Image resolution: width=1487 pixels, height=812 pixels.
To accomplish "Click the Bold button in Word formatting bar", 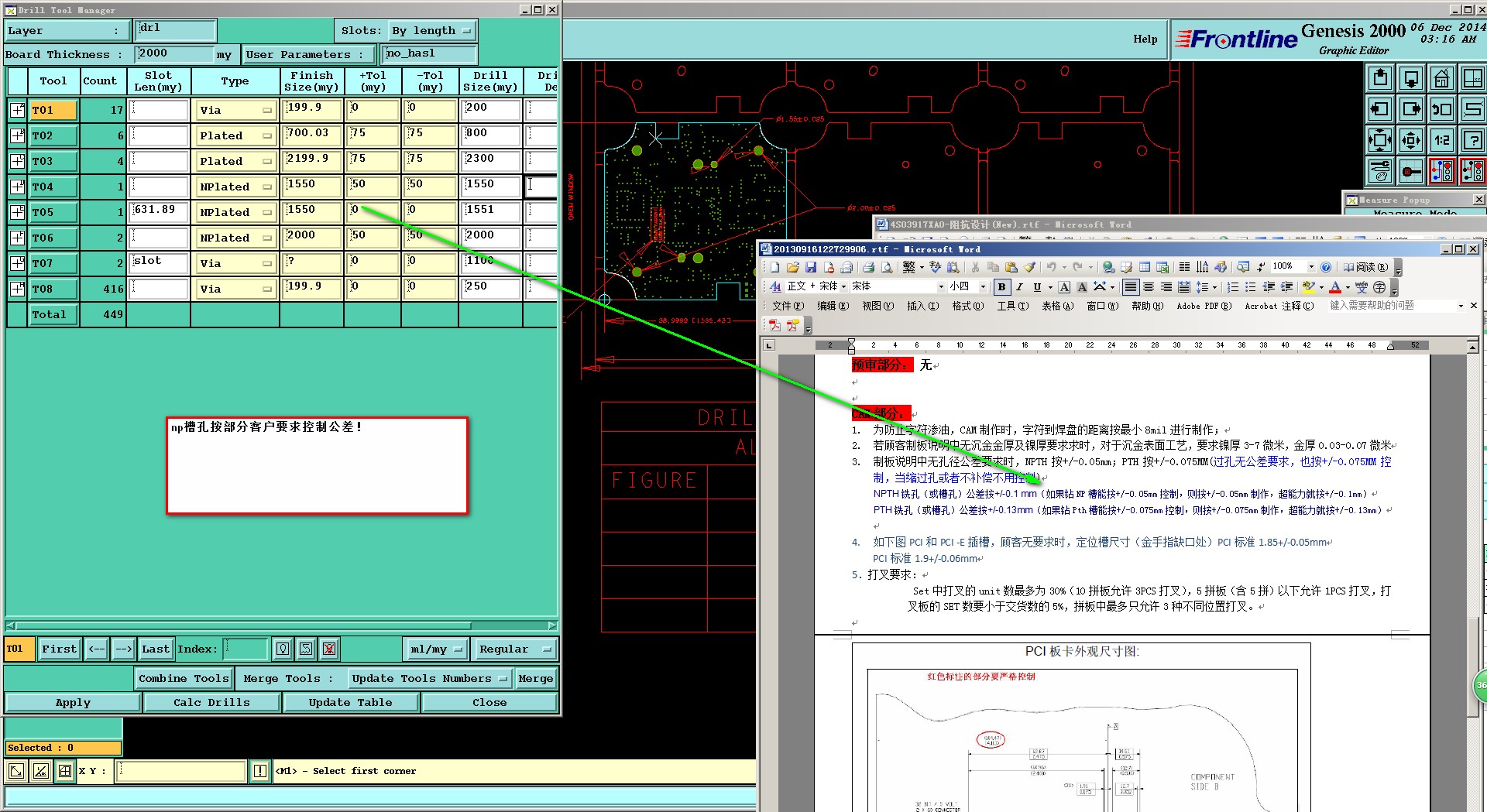I will (1001, 287).
